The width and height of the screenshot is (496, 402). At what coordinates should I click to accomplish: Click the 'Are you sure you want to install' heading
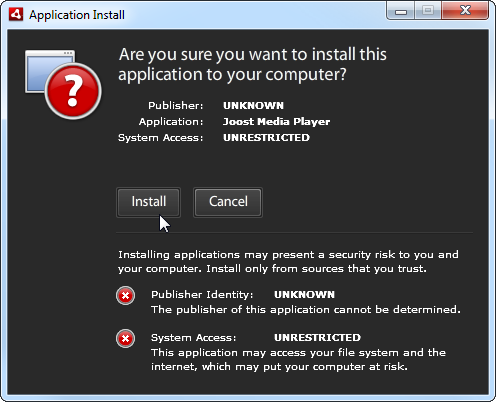(253, 64)
